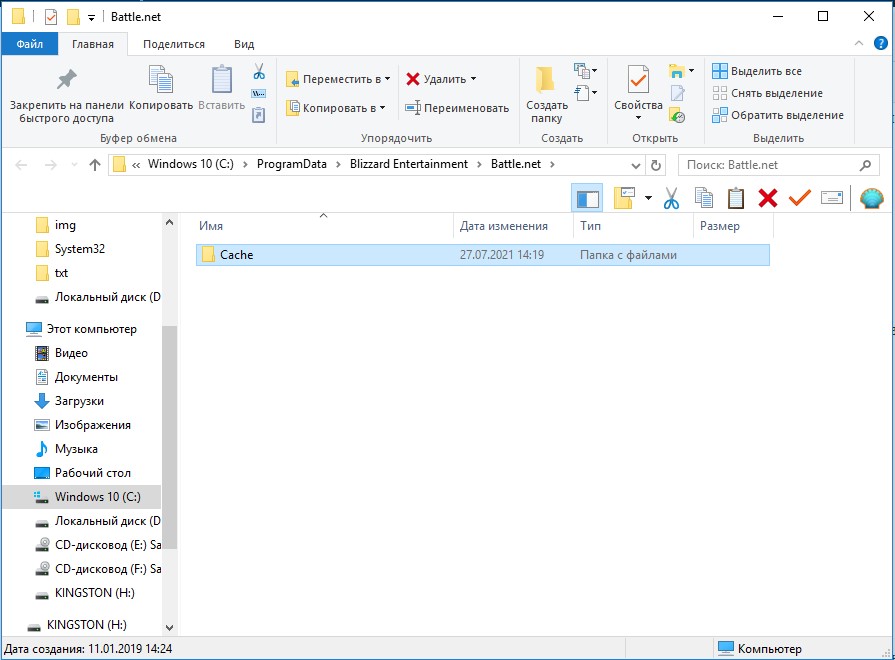Click Windows 10 (C:) in address path
The height and width of the screenshot is (660, 895).
pos(191,164)
